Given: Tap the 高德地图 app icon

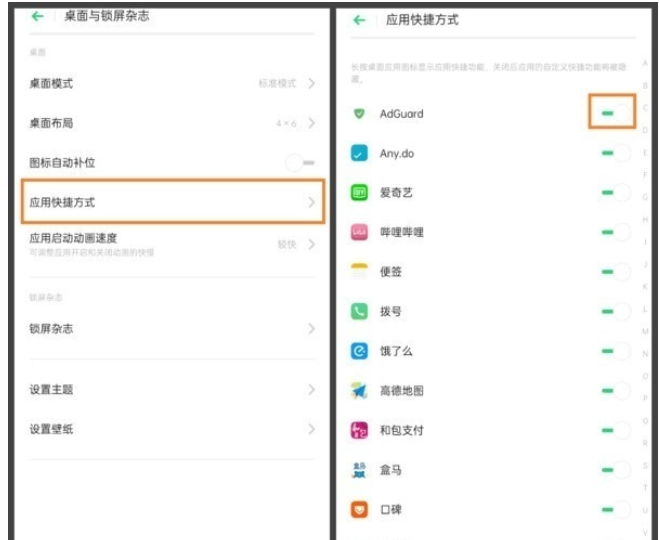Looking at the screenshot, I should [x=360, y=391].
